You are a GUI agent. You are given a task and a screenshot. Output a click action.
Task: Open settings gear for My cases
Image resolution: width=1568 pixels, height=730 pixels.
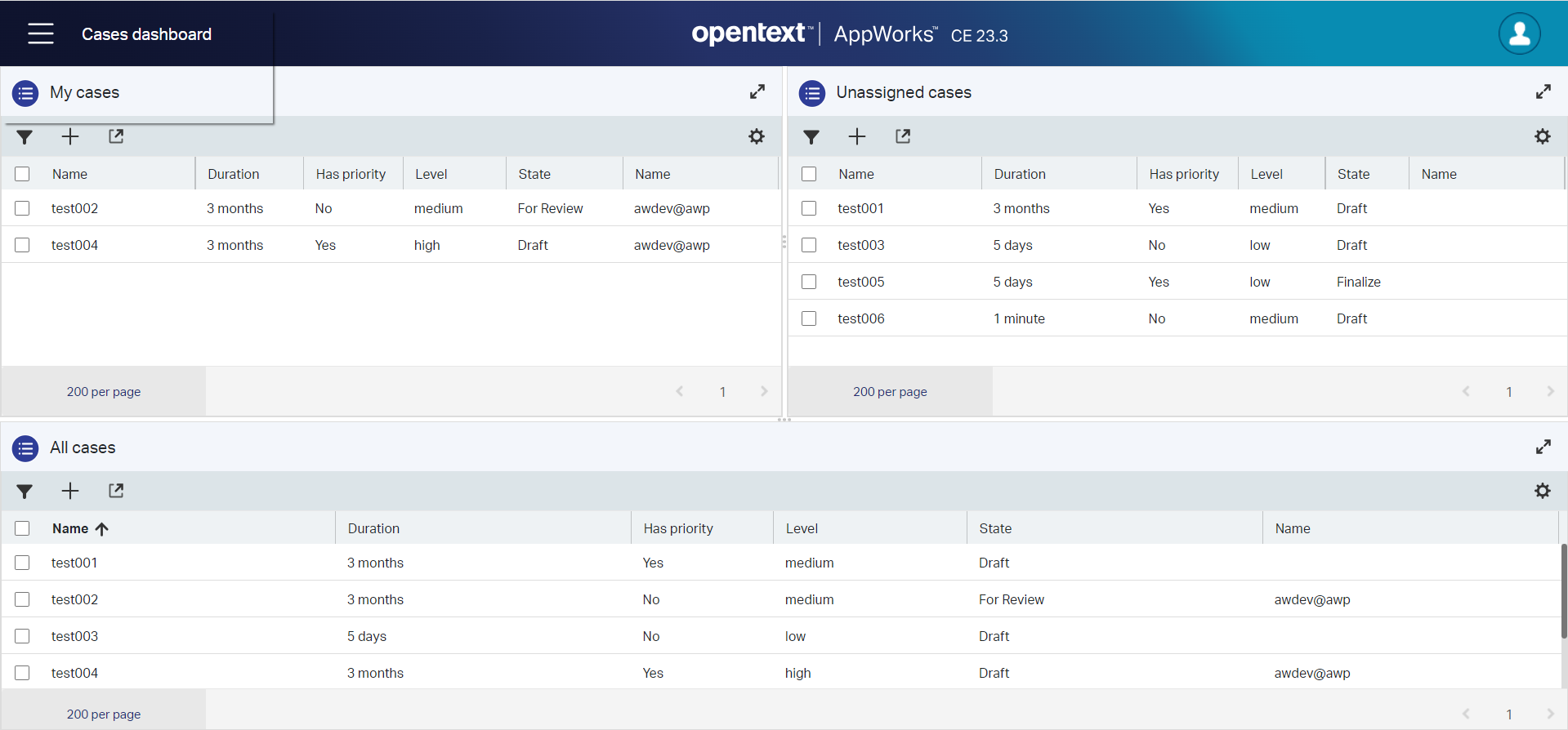[757, 136]
